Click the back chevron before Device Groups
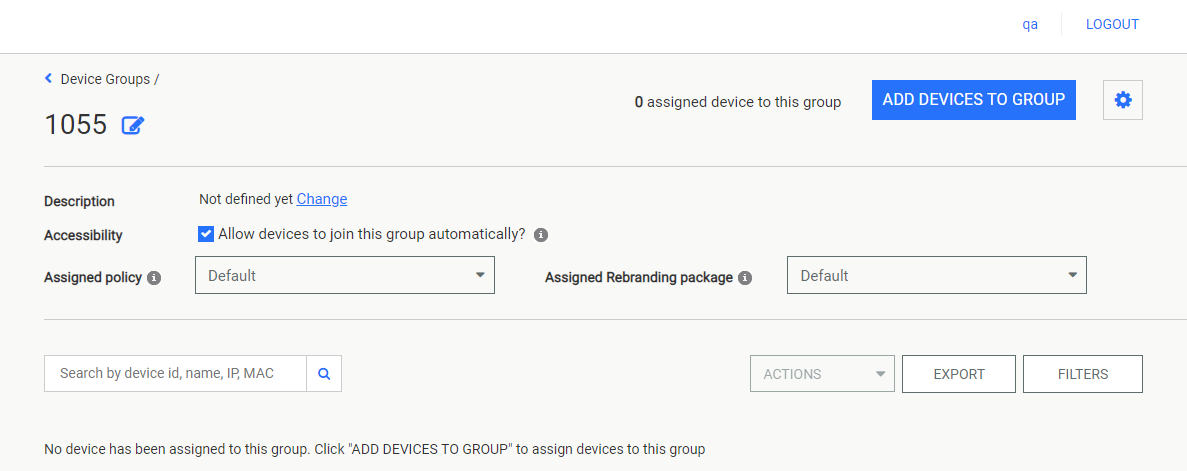The width and height of the screenshot is (1187, 471). (48, 78)
